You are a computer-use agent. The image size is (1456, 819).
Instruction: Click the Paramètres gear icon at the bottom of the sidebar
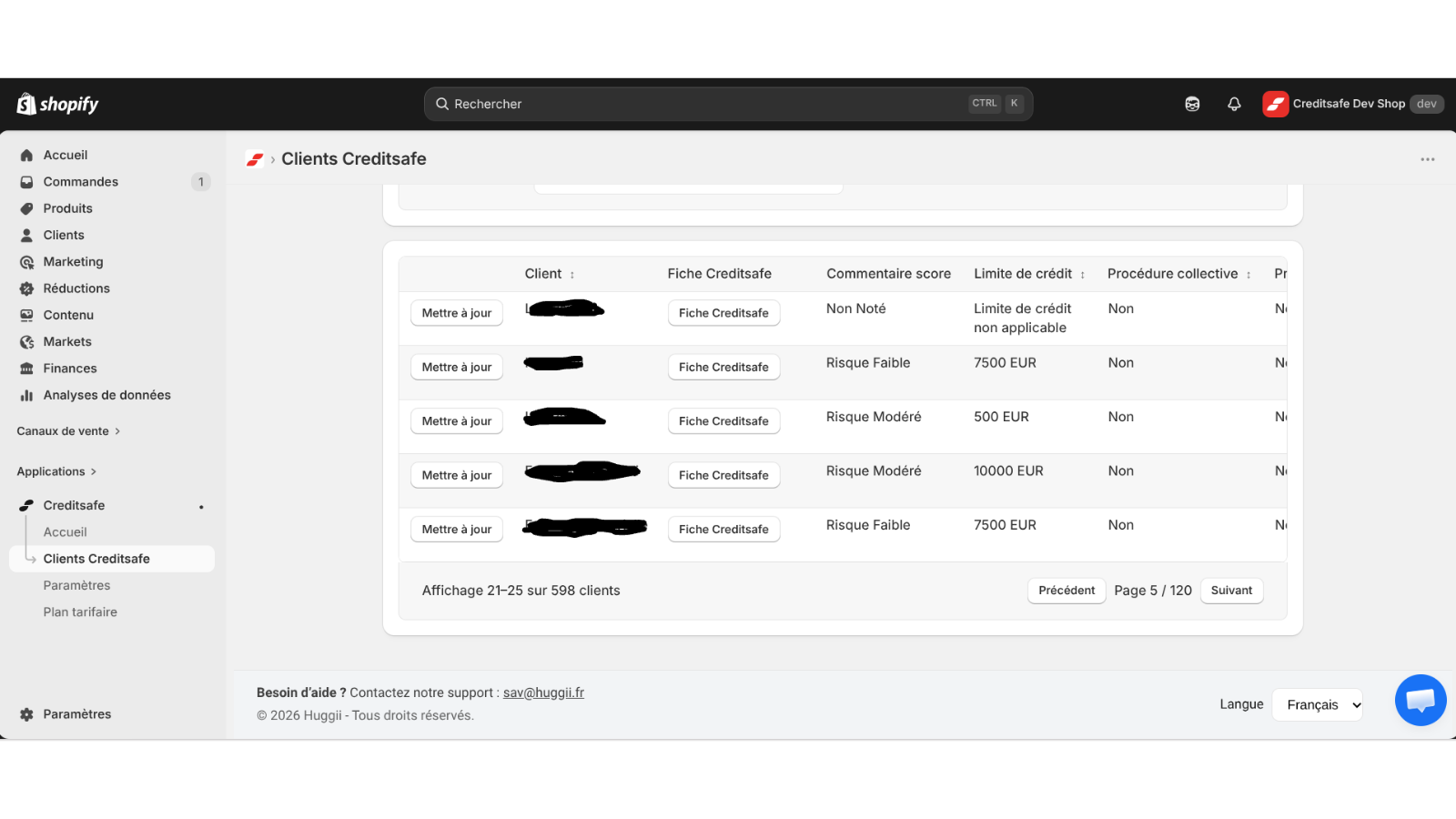(x=26, y=714)
